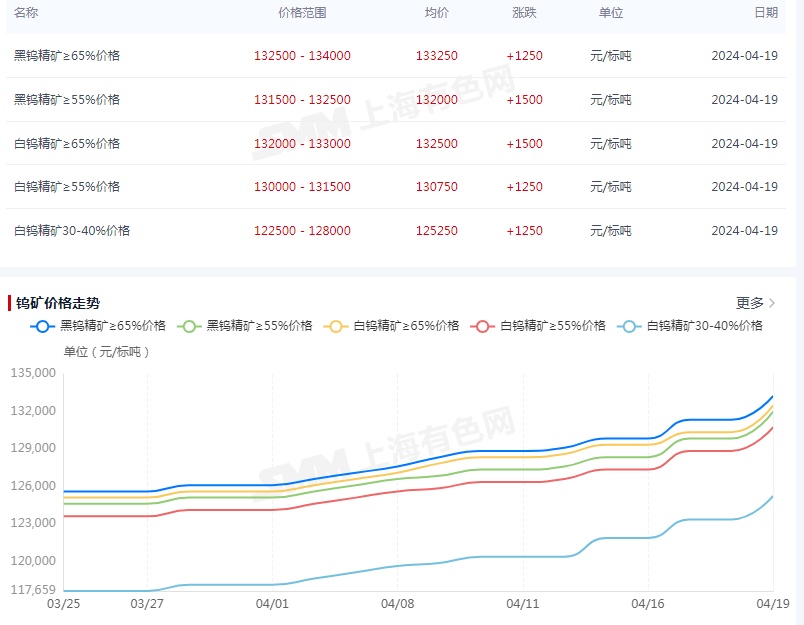804x625 pixels.
Task: Toggle 白钨精矿30-40%价格 light blue legend marker
Action: pyautogui.click(x=629, y=326)
